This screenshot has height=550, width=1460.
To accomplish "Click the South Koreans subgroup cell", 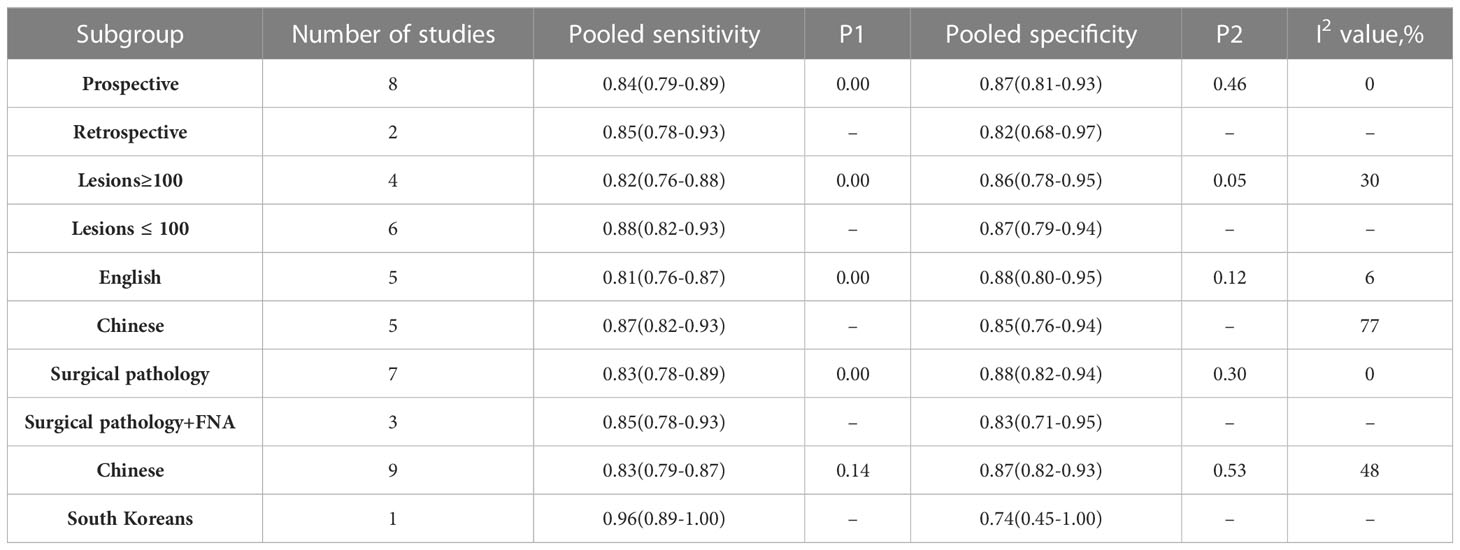I will 131,519.
